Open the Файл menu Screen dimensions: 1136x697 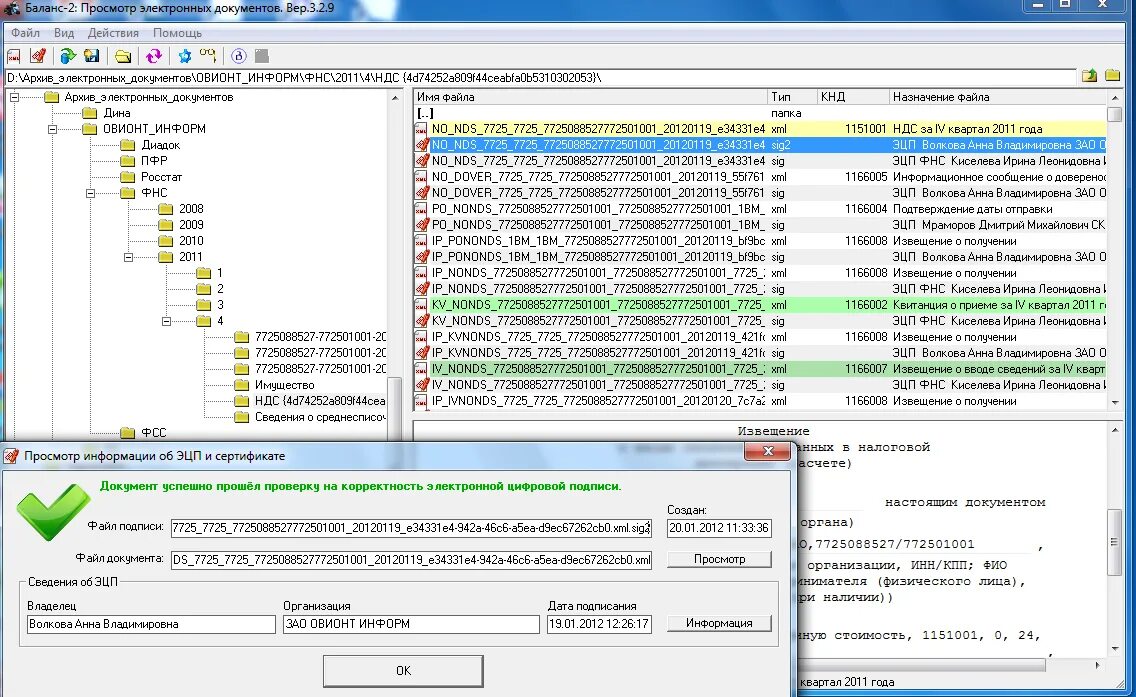[25, 33]
